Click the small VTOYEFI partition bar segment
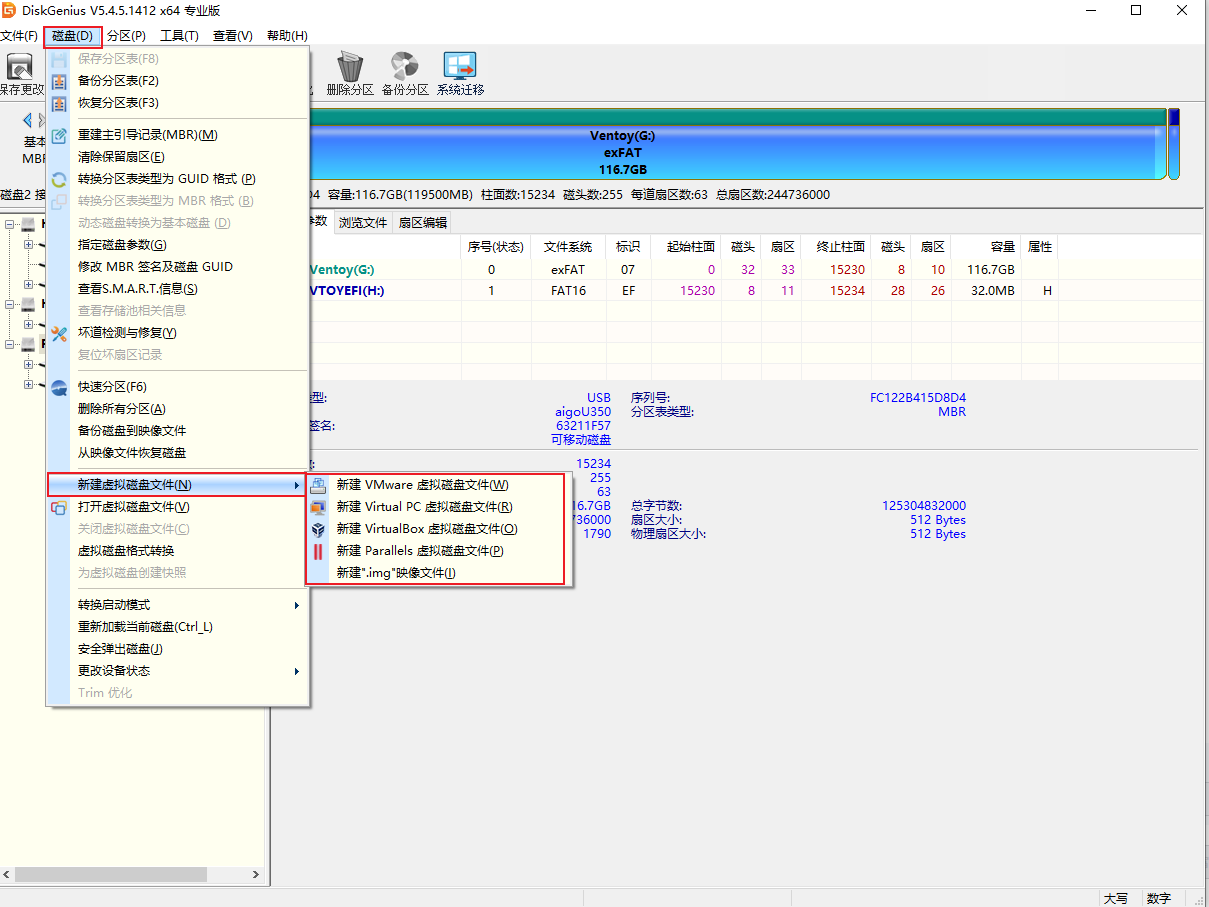1209x907 pixels. click(1174, 146)
